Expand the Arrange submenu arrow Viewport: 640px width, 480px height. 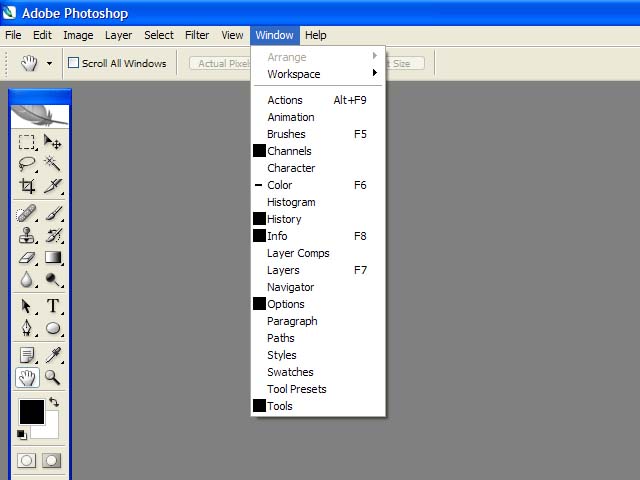click(x=374, y=56)
